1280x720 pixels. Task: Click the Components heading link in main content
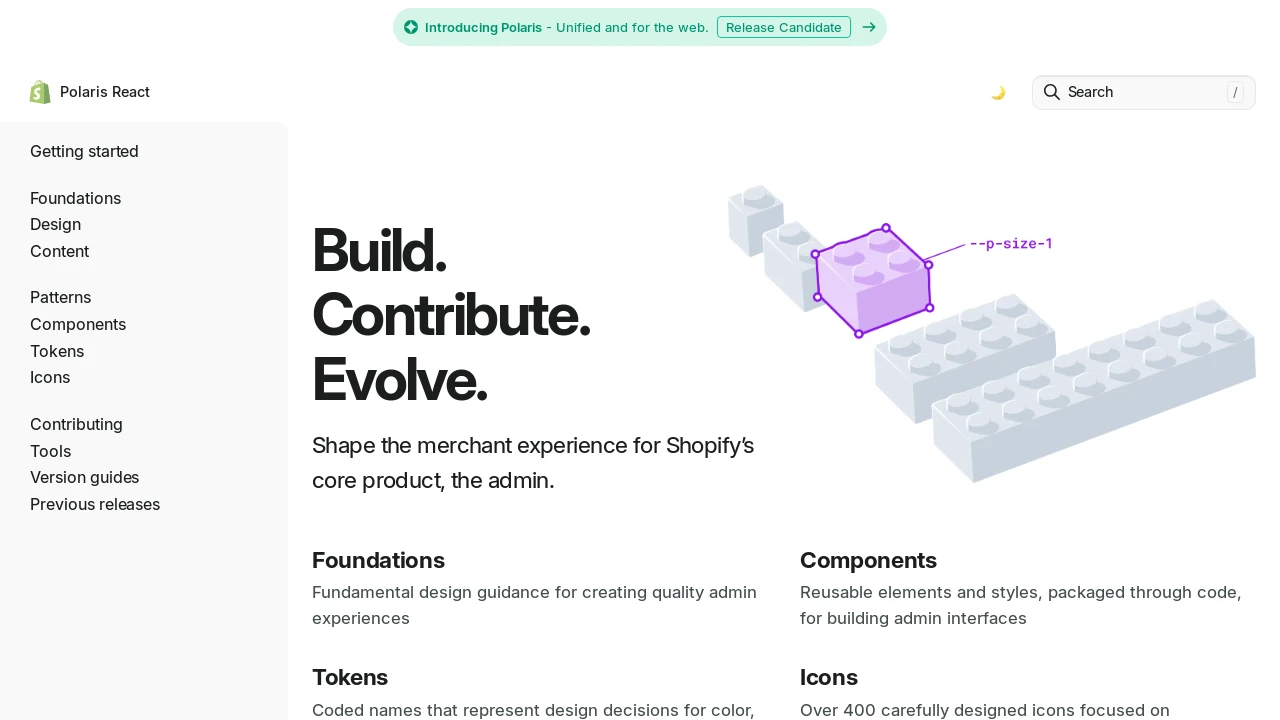pos(868,560)
